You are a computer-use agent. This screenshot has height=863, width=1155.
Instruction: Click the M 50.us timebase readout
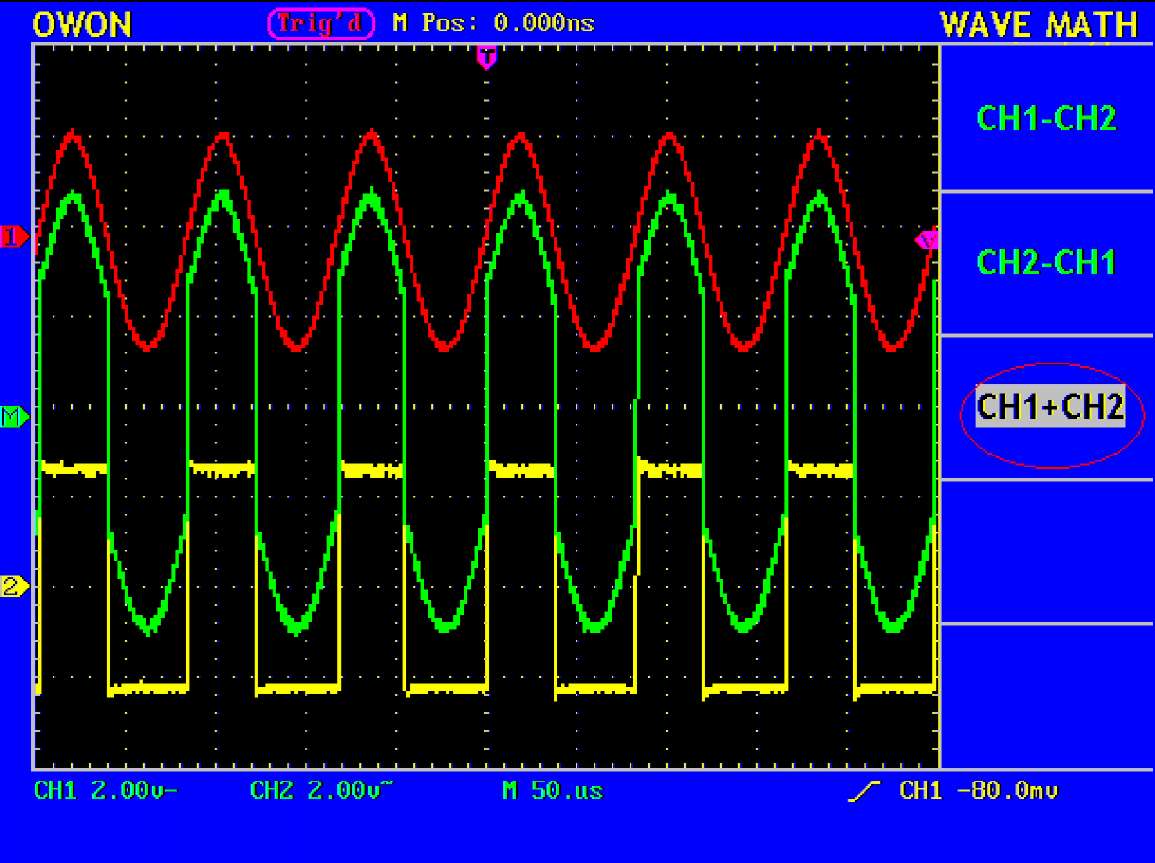point(552,791)
